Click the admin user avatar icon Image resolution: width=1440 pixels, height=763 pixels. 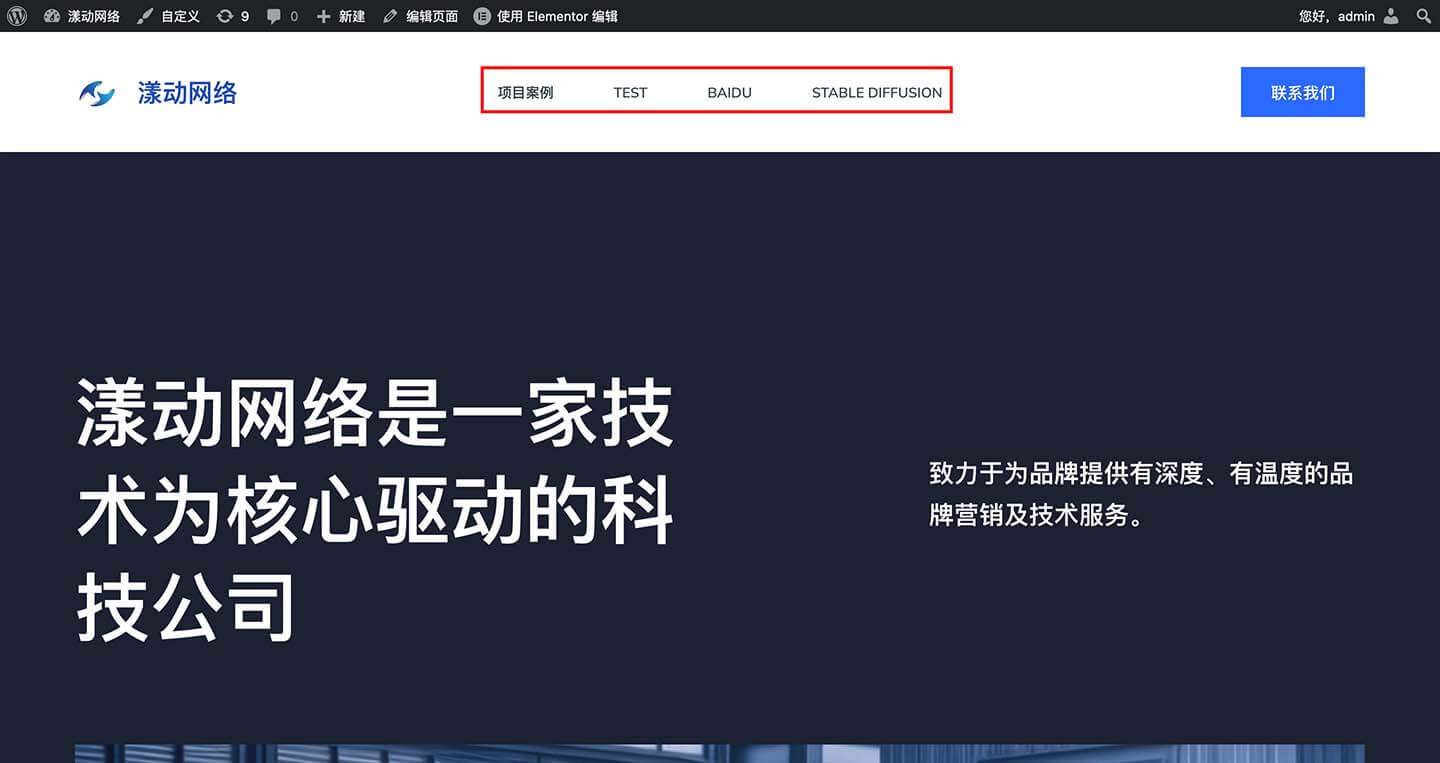1391,16
